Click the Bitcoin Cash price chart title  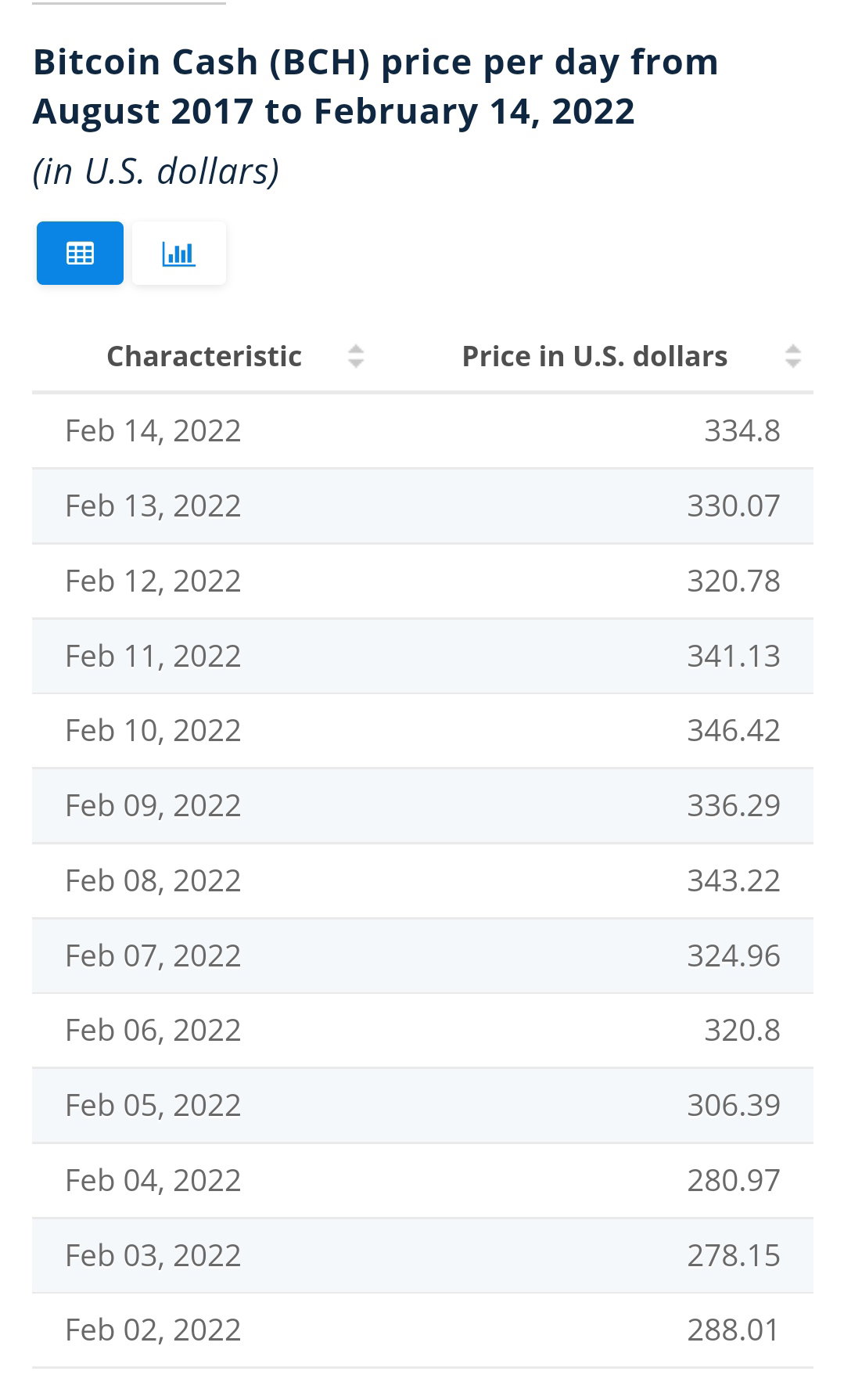[x=375, y=86]
